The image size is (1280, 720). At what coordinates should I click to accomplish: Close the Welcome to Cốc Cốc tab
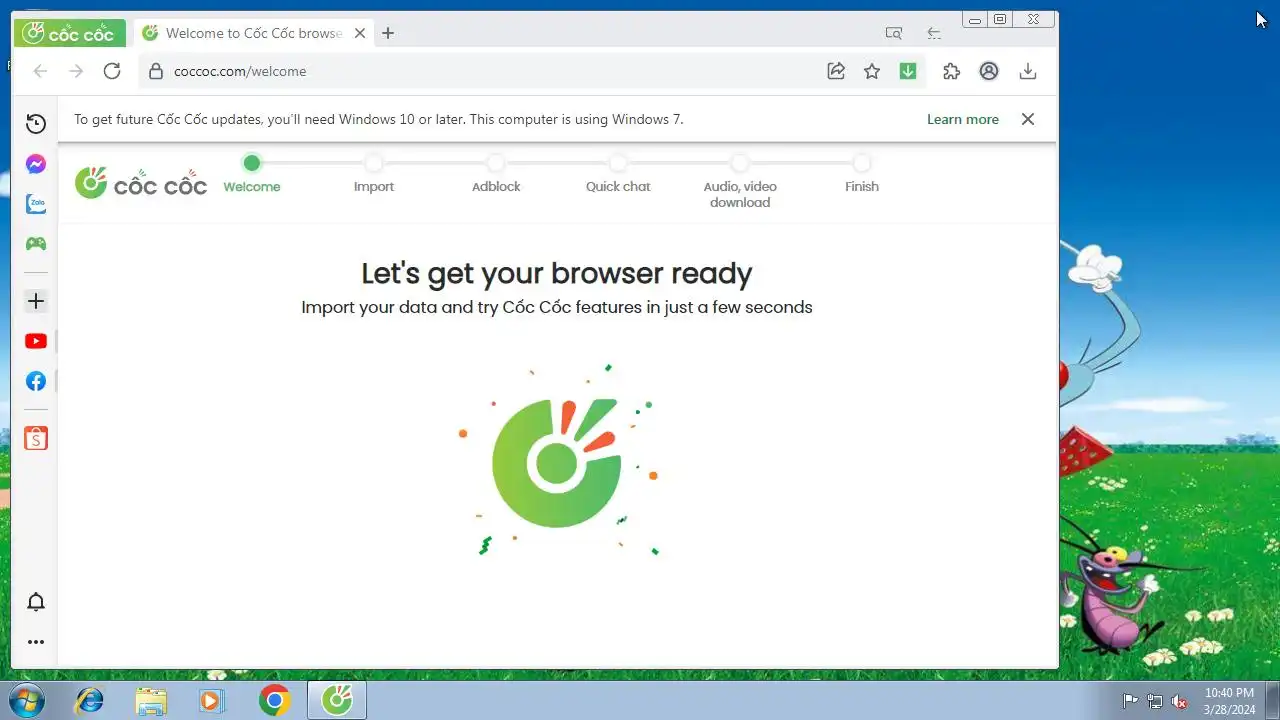(x=360, y=33)
